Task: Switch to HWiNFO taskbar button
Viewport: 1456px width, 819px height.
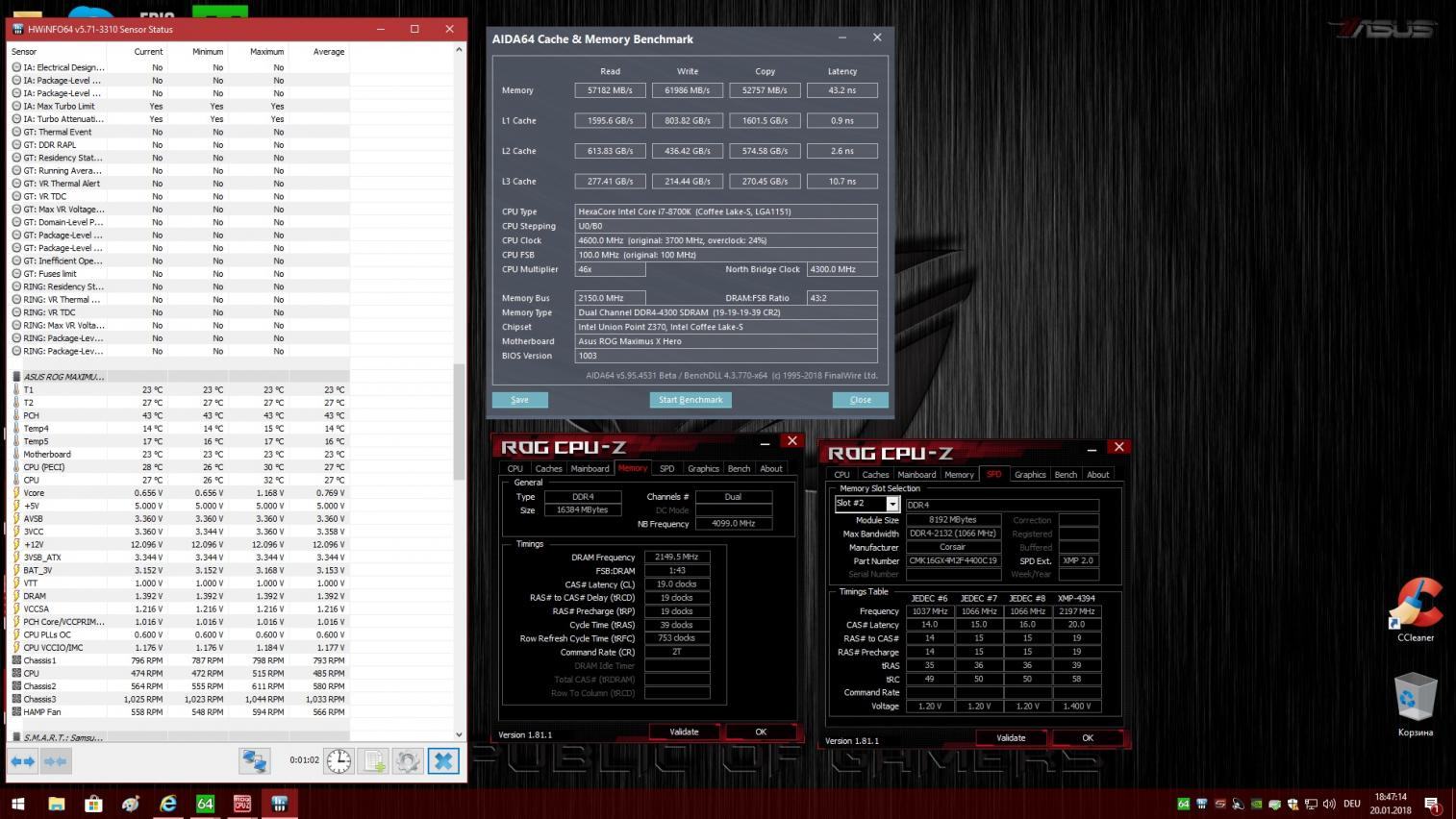Action: [x=280, y=803]
